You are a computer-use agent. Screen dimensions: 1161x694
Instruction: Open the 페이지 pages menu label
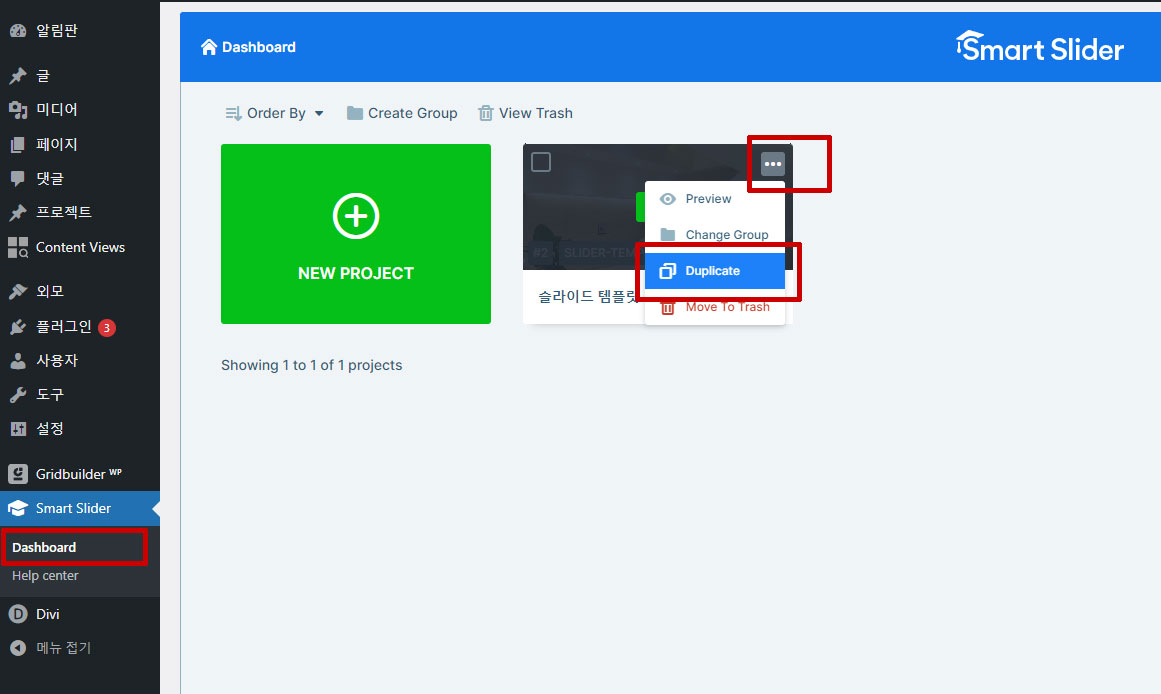pos(57,144)
